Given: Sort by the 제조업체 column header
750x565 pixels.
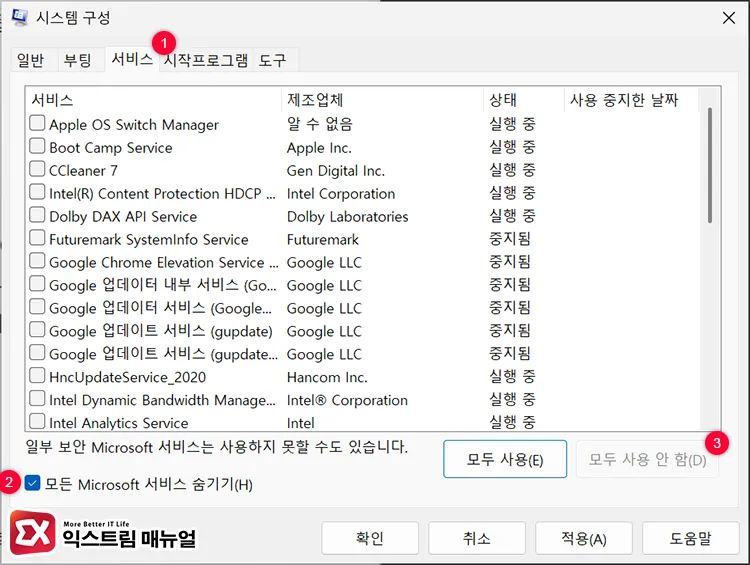Looking at the screenshot, I should tap(383, 100).
